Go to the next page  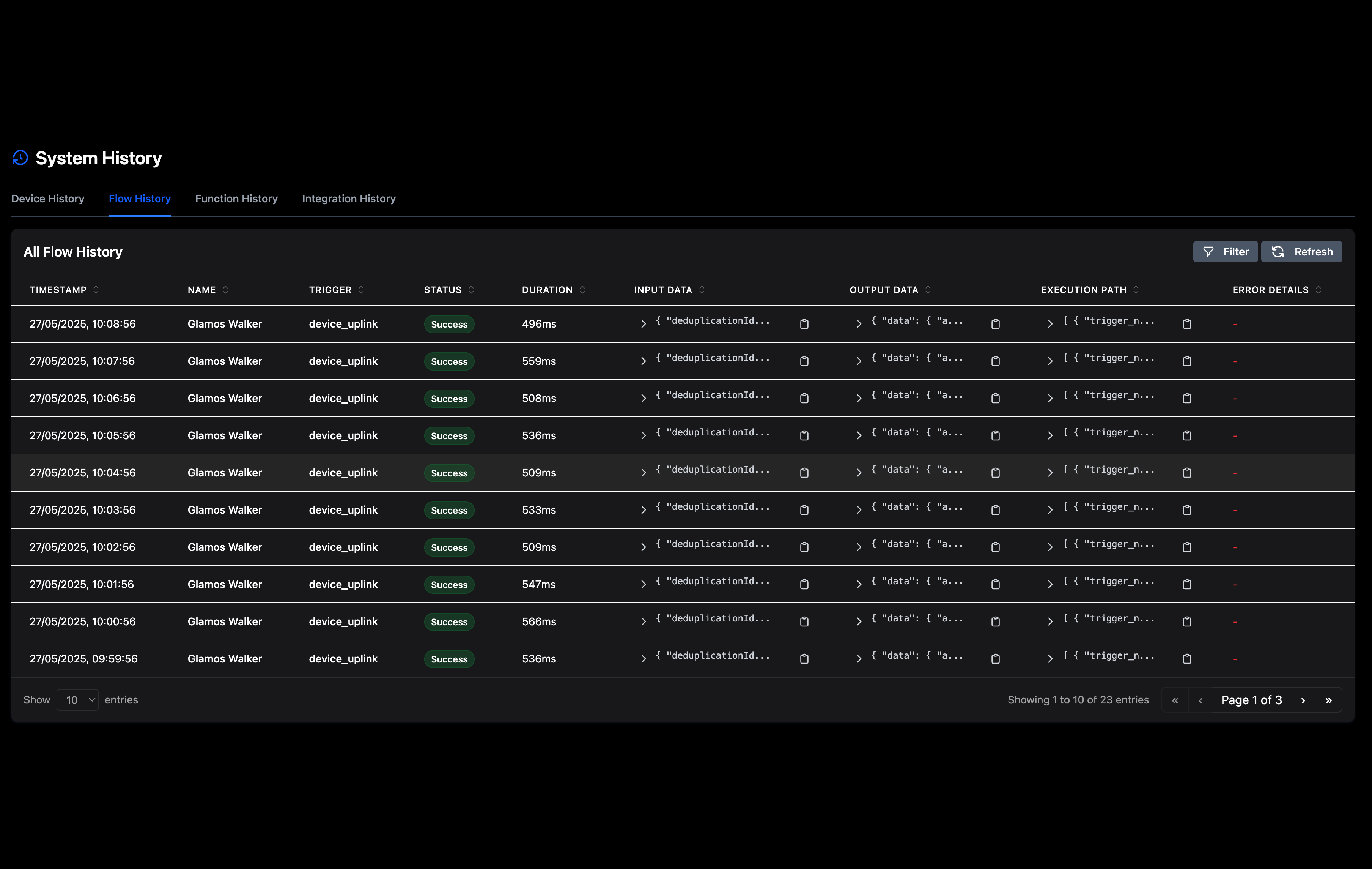coord(1303,700)
